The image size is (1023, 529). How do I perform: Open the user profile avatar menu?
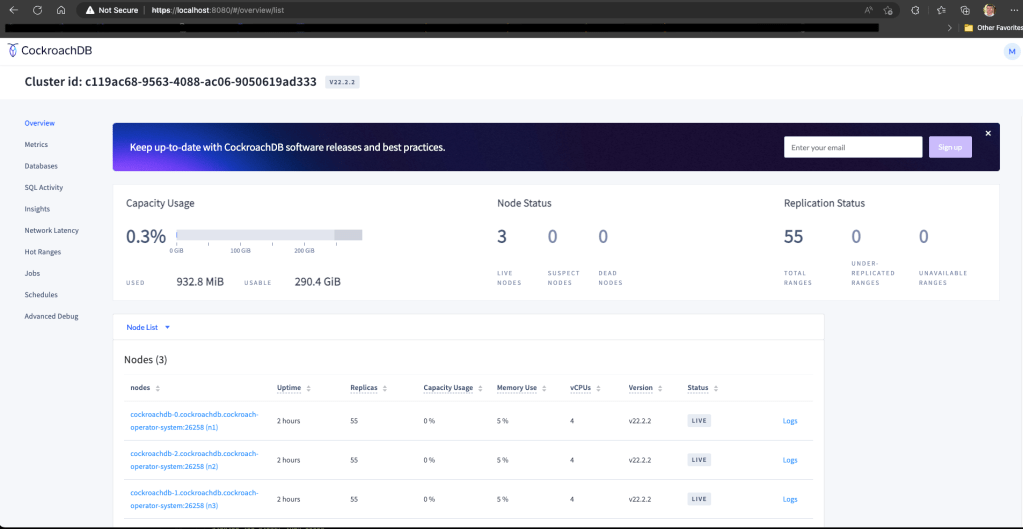pyautogui.click(x=1010, y=52)
